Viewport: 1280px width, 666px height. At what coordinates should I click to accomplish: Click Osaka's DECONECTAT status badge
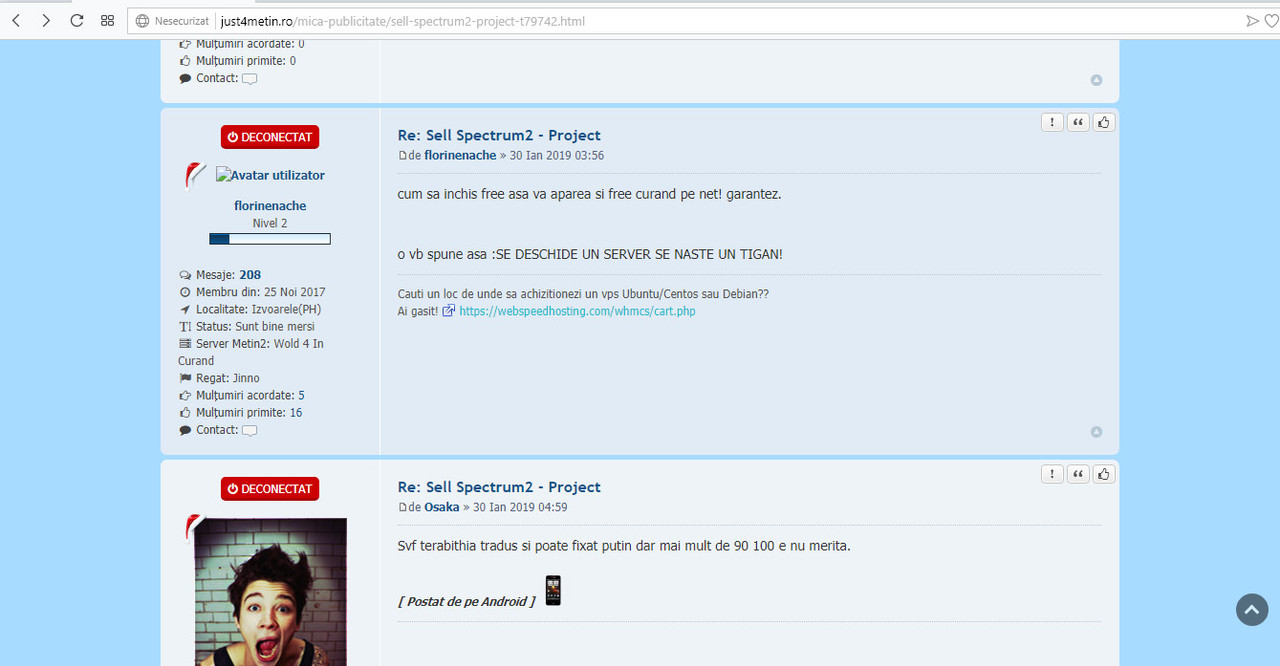270,489
